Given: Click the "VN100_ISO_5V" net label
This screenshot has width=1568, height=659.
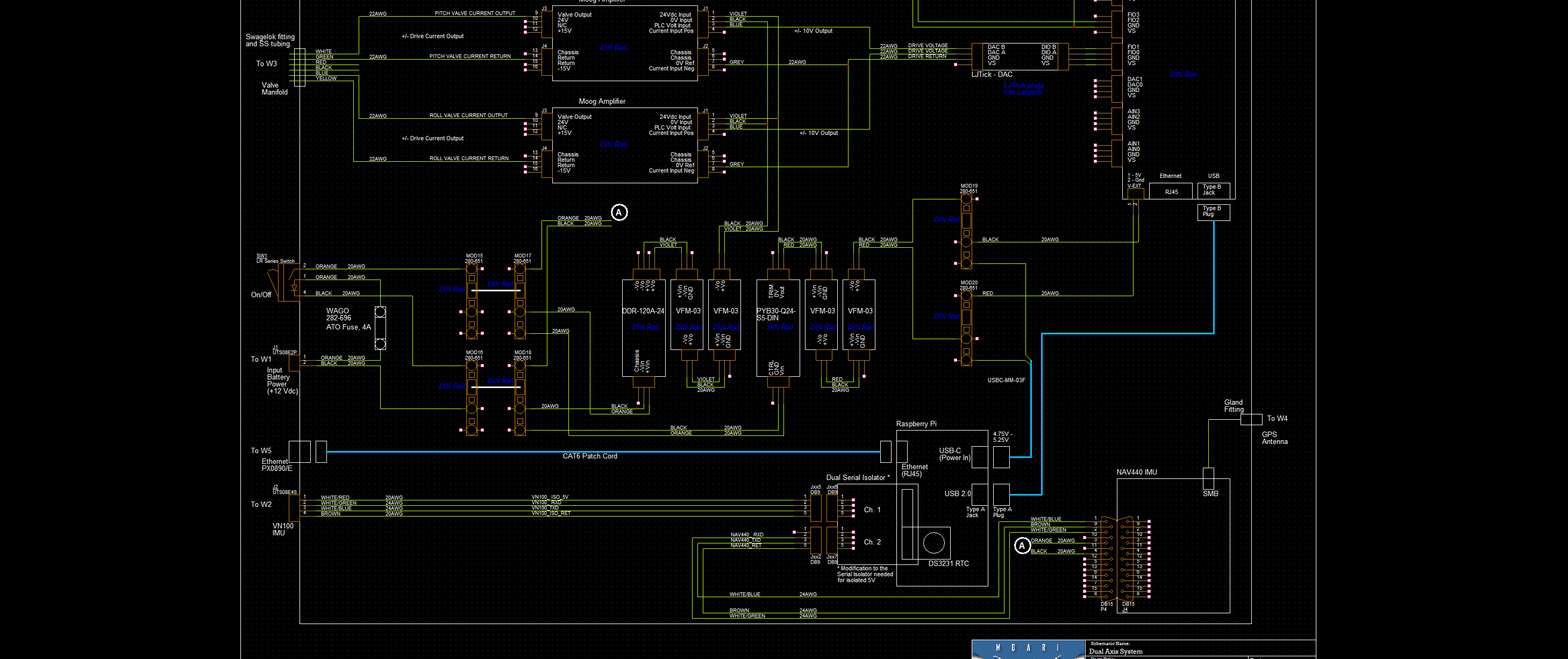Looking at the screenshot, I should coord(550,498).
